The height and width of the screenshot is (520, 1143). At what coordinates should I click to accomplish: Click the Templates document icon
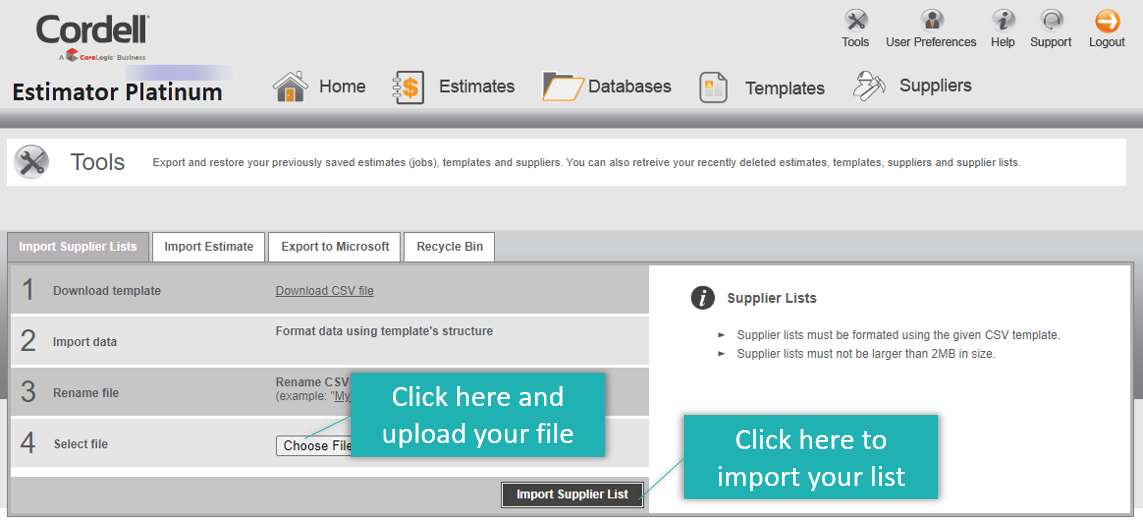pos(714,87)
